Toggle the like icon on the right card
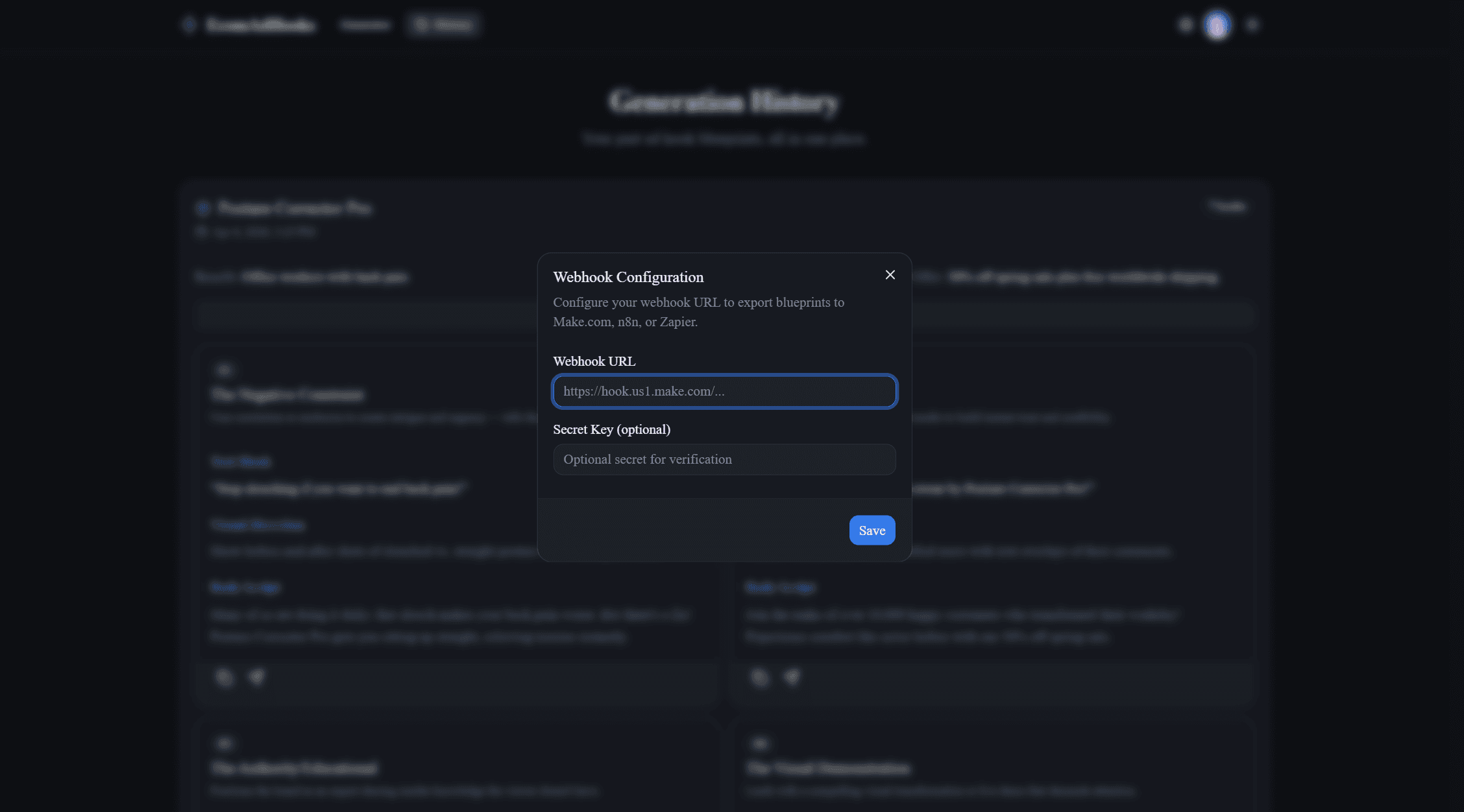This screenshot has width=1464, height=812. pos(792,677)
